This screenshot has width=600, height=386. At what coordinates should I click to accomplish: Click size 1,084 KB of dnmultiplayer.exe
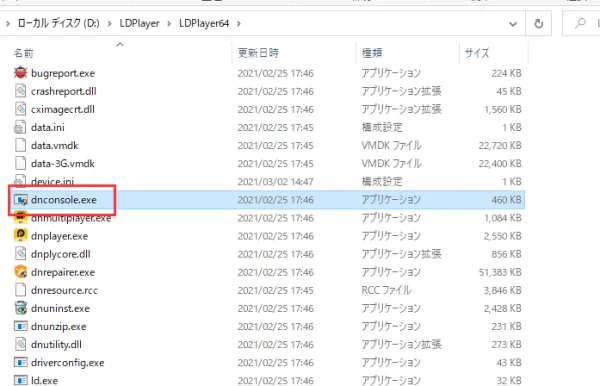click(502, 218)
